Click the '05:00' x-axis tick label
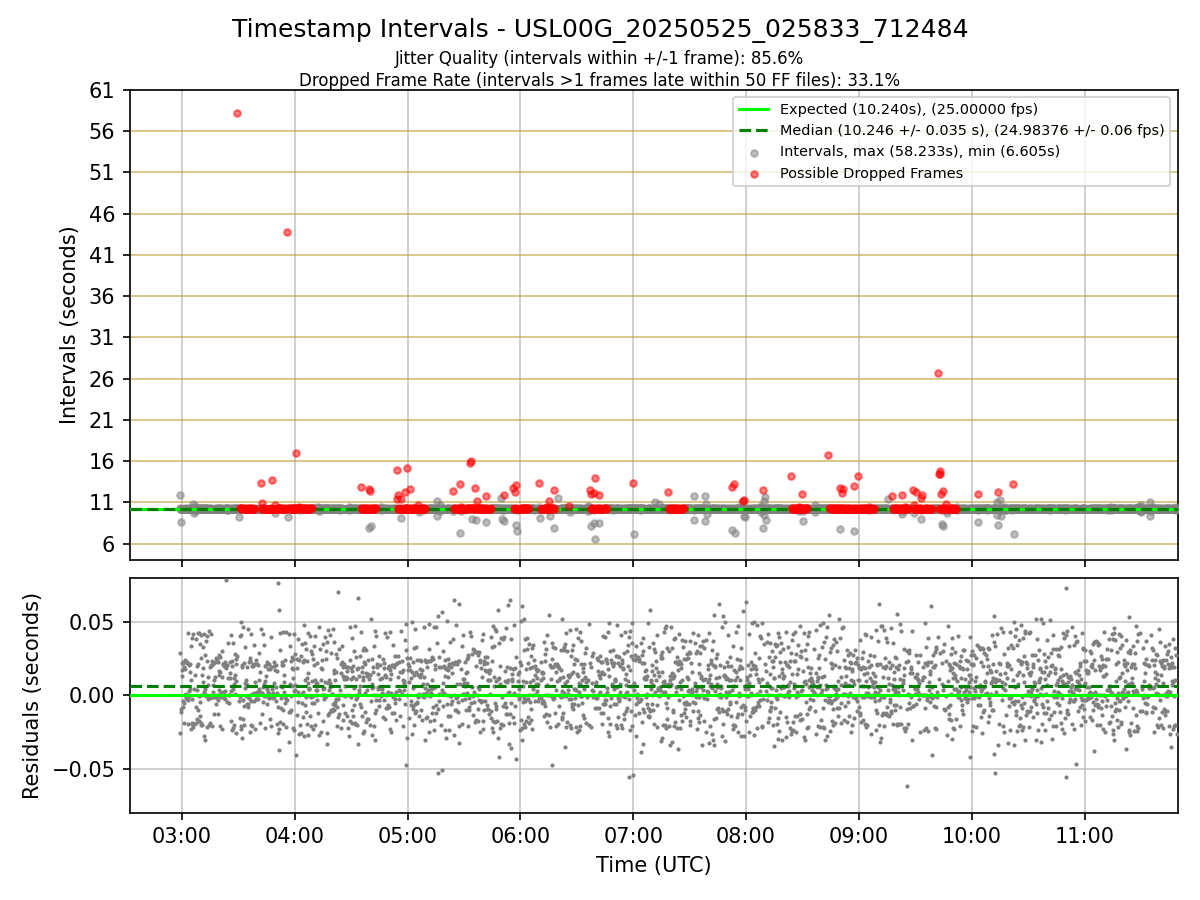The image size is (1200, 900). [407, 835]
